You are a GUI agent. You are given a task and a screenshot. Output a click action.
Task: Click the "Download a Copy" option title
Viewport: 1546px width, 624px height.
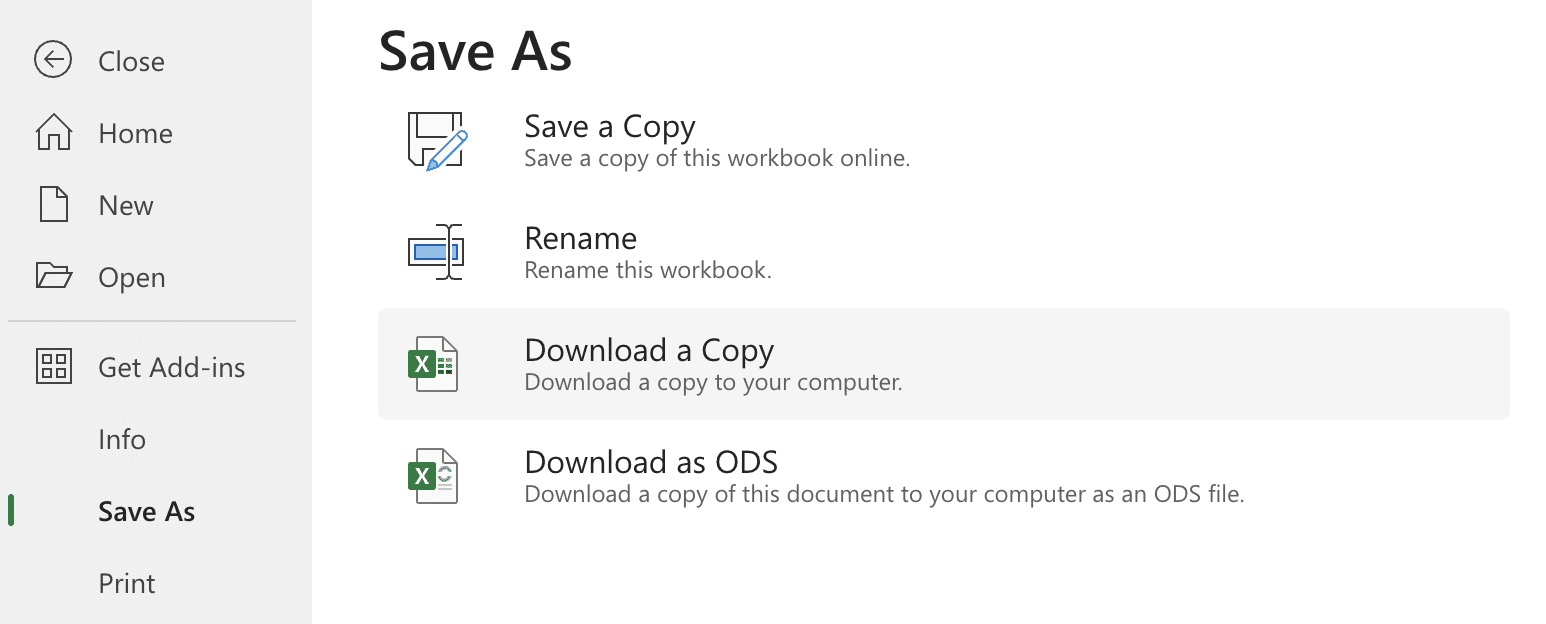pos(649,351)
